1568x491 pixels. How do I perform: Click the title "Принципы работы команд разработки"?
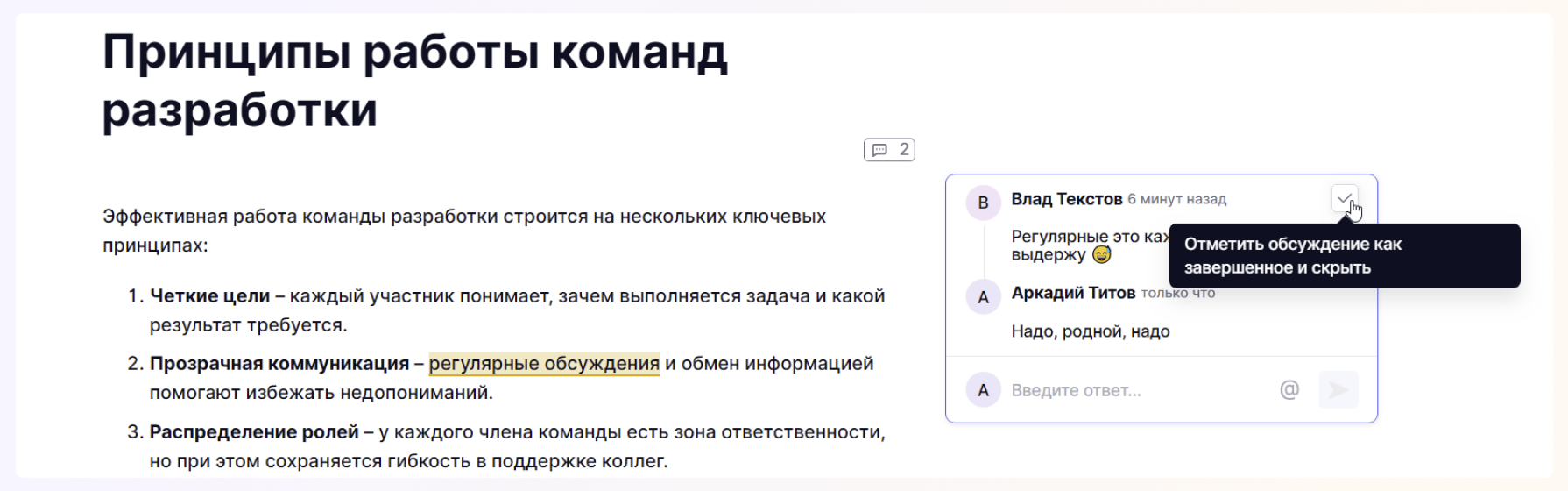(x=414, y=81)
